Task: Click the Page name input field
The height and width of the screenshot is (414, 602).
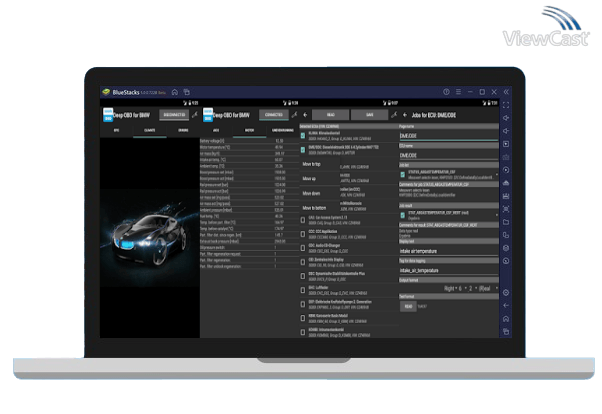Action: click(x=448, y=136)
